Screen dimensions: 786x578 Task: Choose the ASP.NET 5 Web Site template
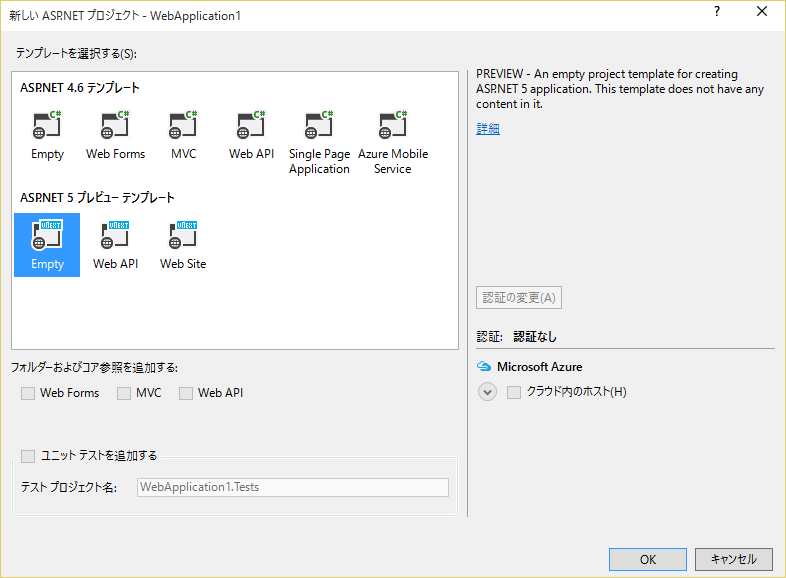pyautogui.click(x=183, y=245)
